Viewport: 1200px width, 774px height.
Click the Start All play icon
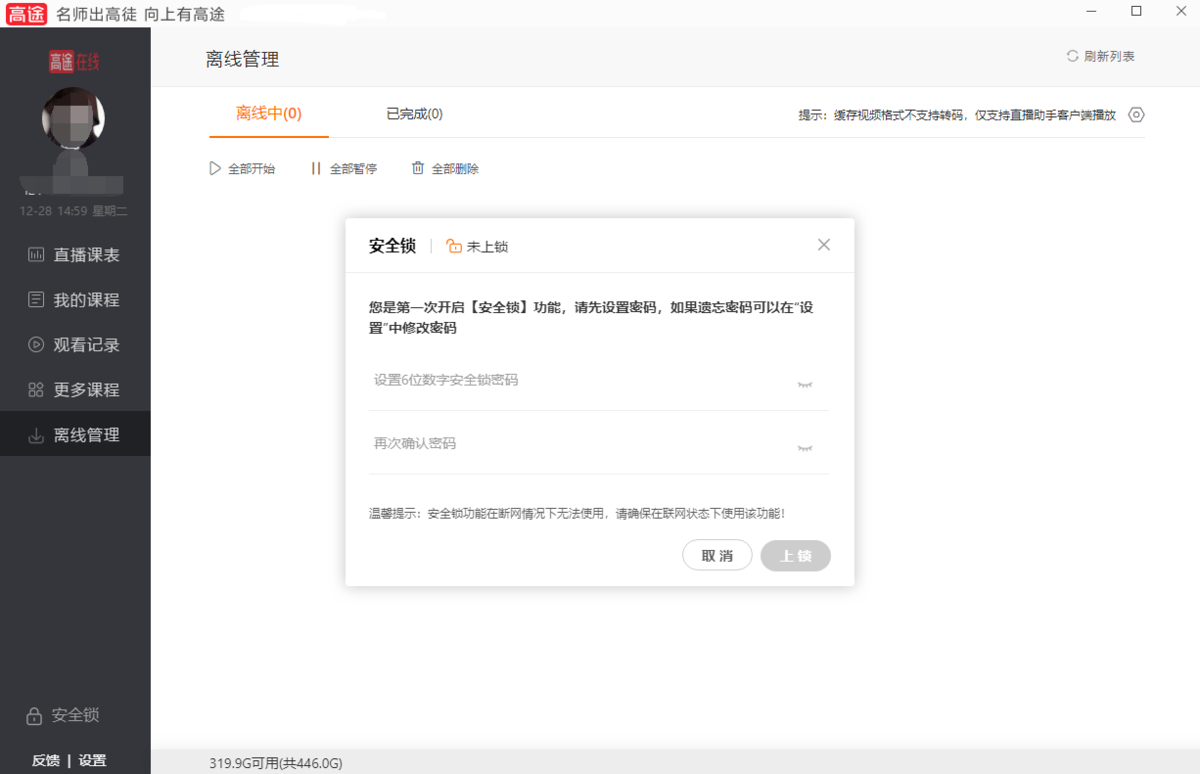point(214,169)
